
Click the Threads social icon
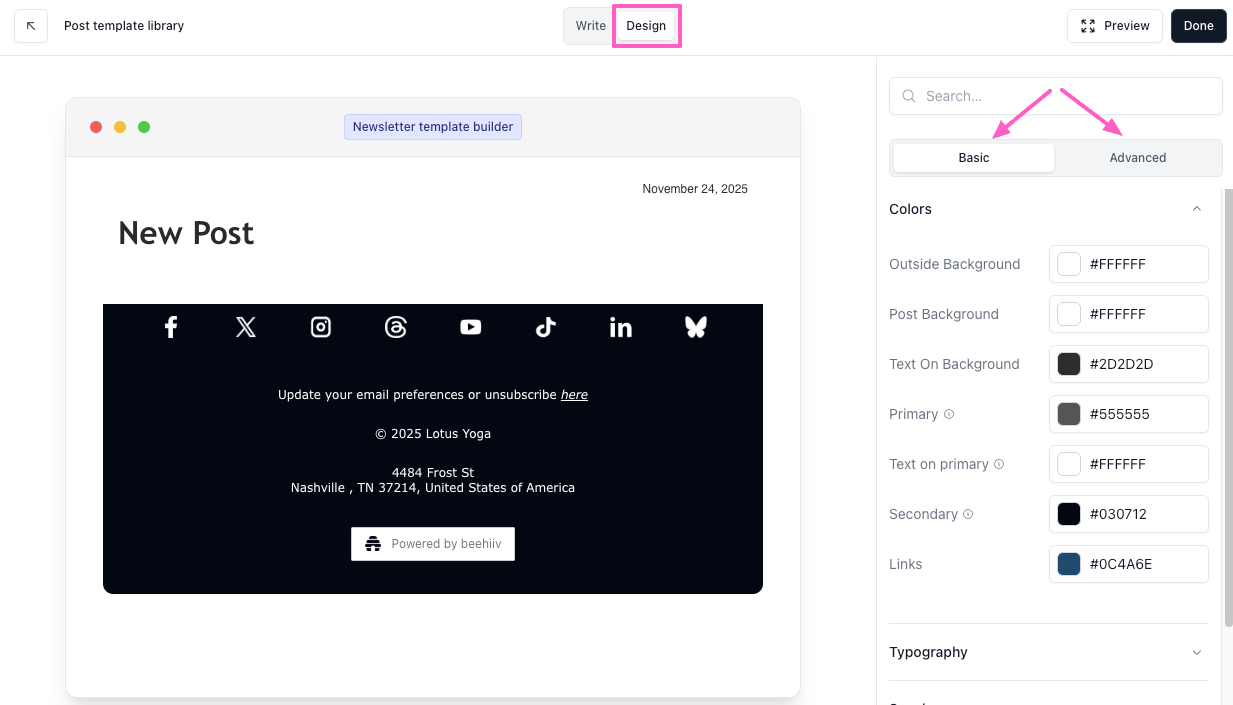pyautogui.click(x=396, y=327)
